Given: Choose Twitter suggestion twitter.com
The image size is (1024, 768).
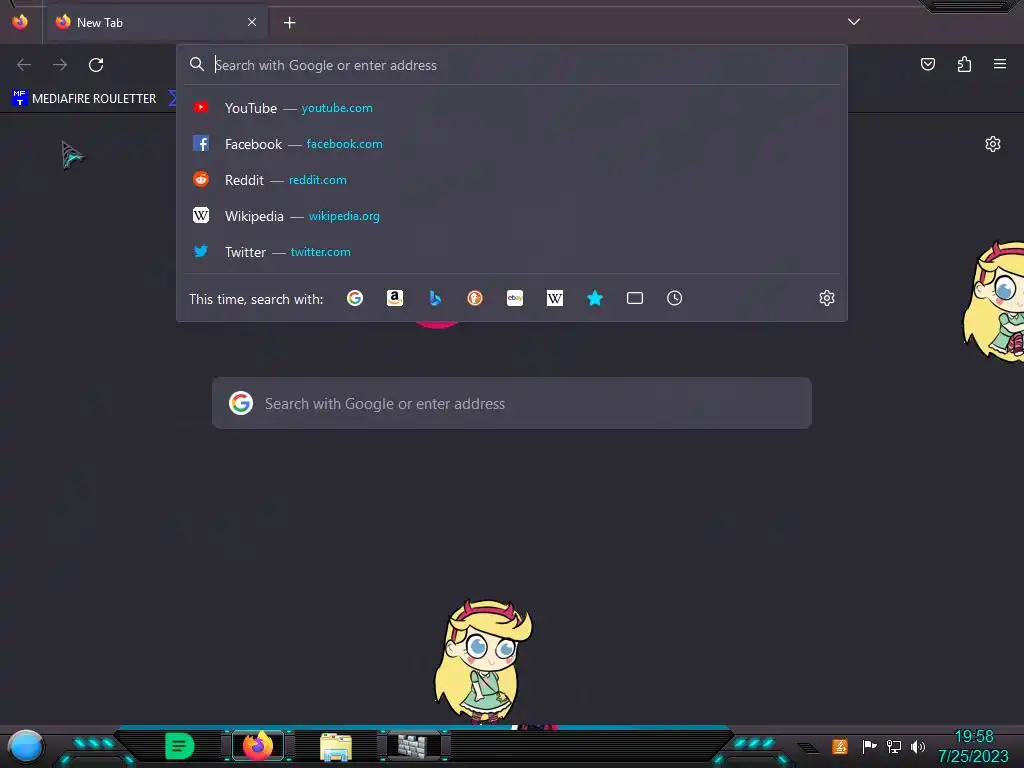Looking at the screenshot, I should (512, 251).
